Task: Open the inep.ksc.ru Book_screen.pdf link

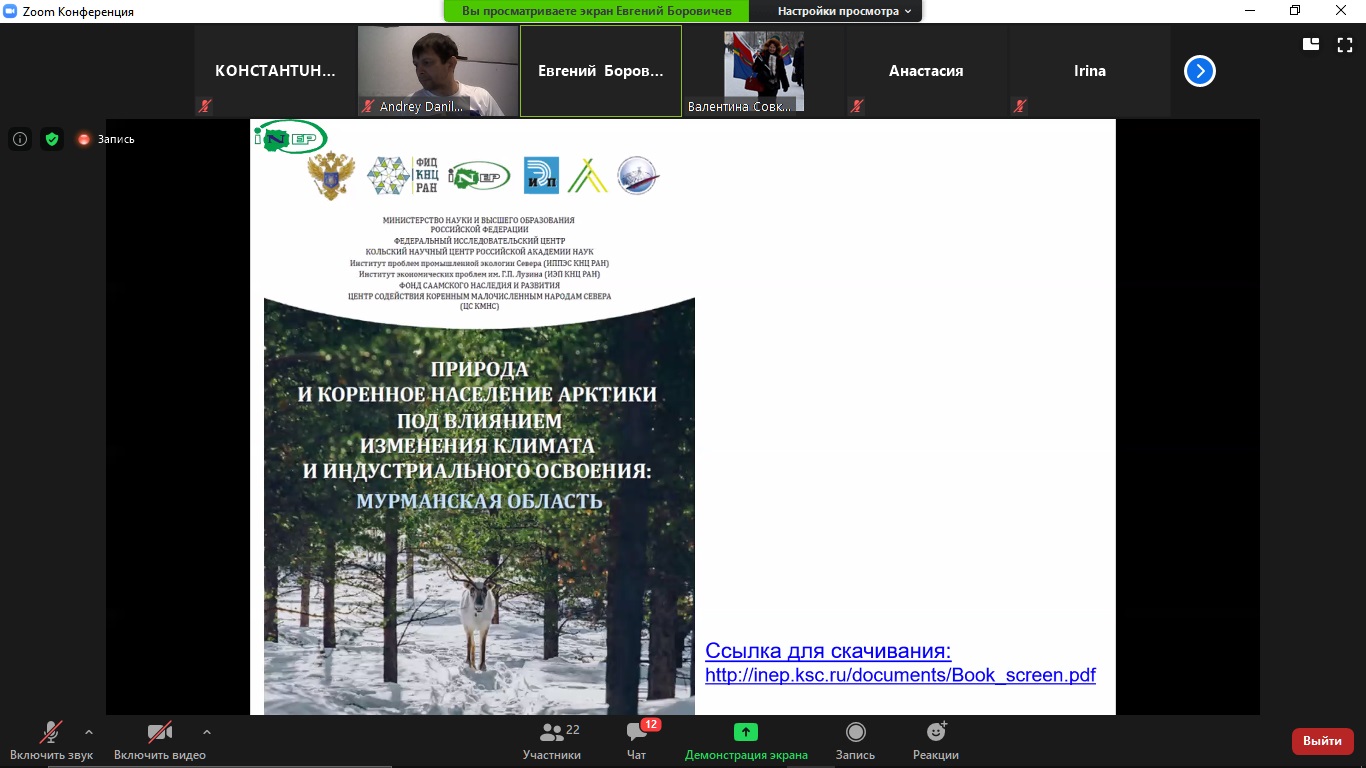Action: coord(900,675)
